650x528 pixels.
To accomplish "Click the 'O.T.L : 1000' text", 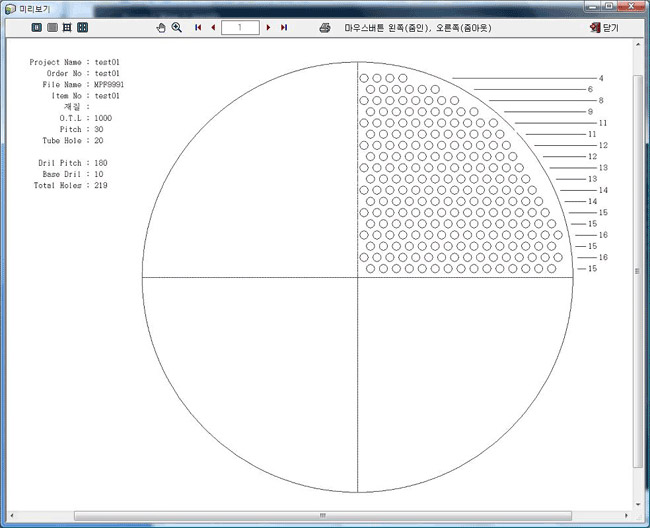I will pos(85,118).
